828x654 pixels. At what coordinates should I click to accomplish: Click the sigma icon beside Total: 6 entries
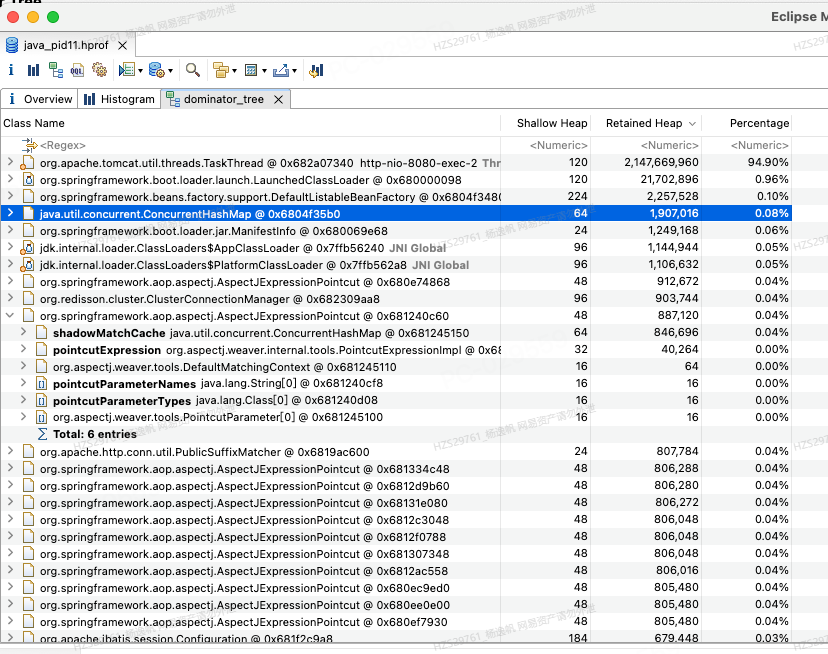point(42,434)
